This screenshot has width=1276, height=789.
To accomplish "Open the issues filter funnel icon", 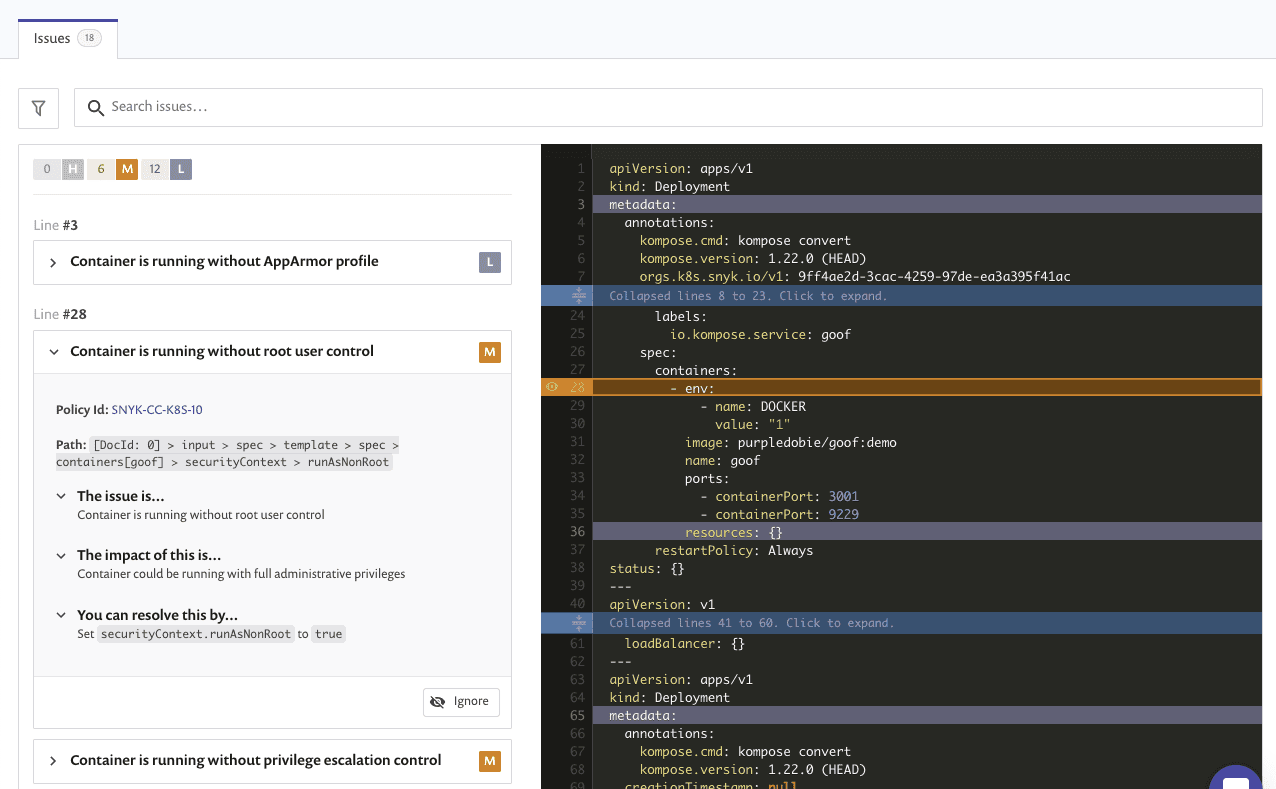I will click(37, 107).
